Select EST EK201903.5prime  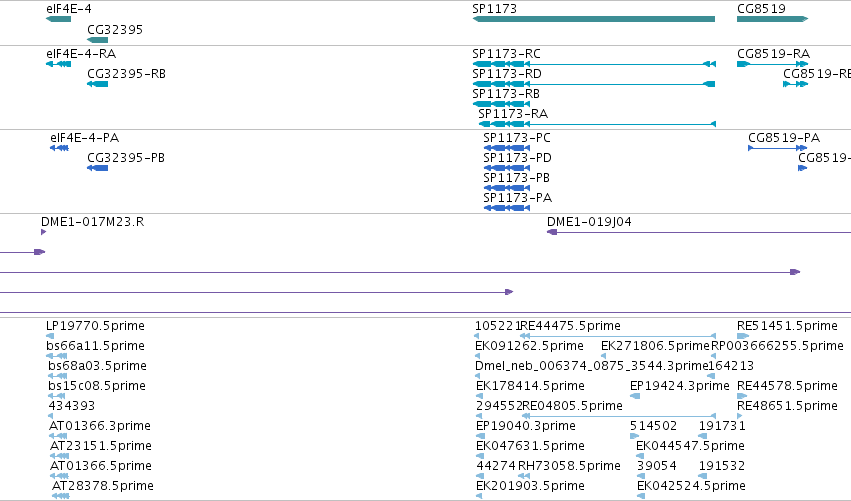point(480,496)
